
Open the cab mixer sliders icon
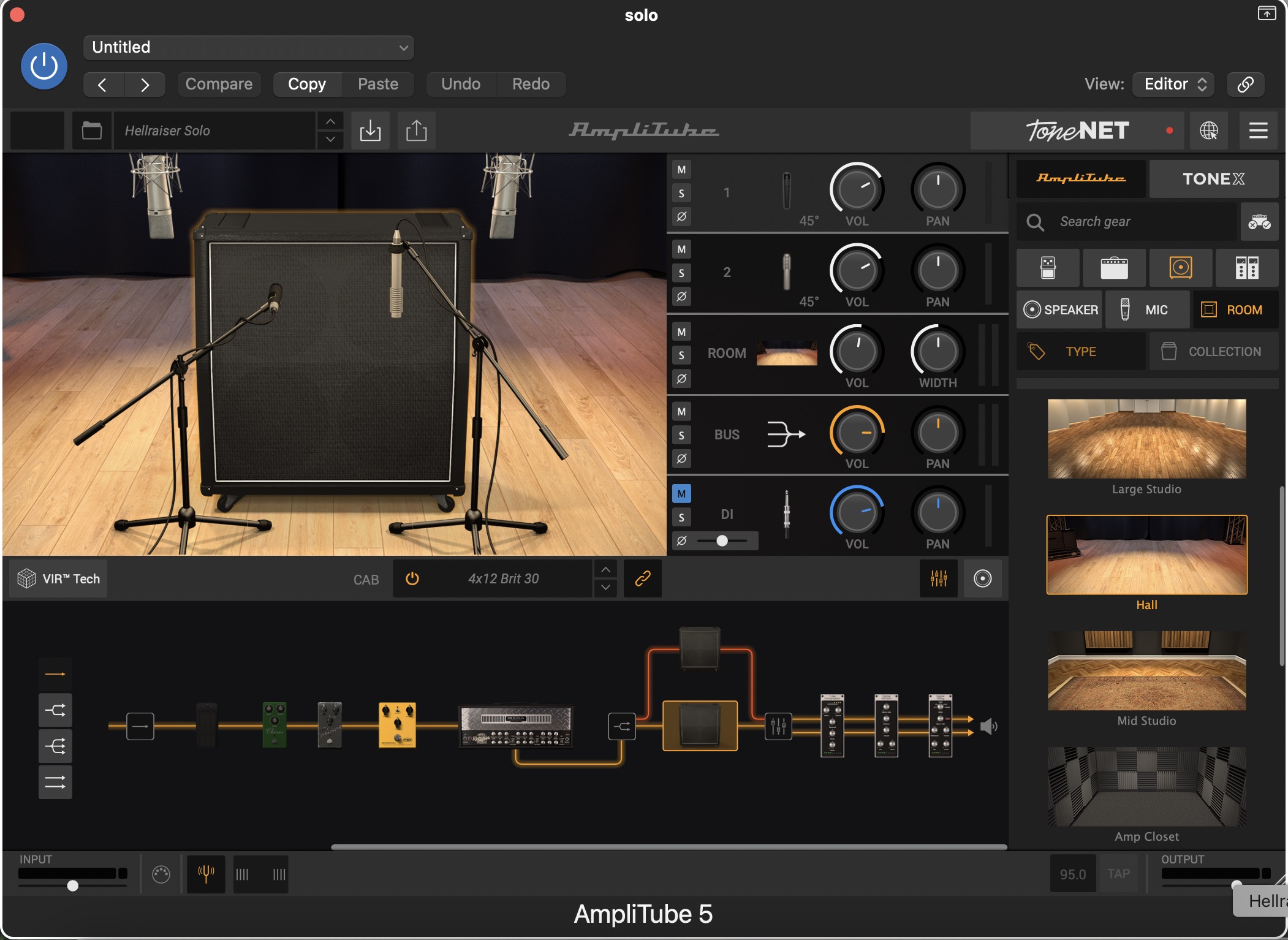point(938,578)
